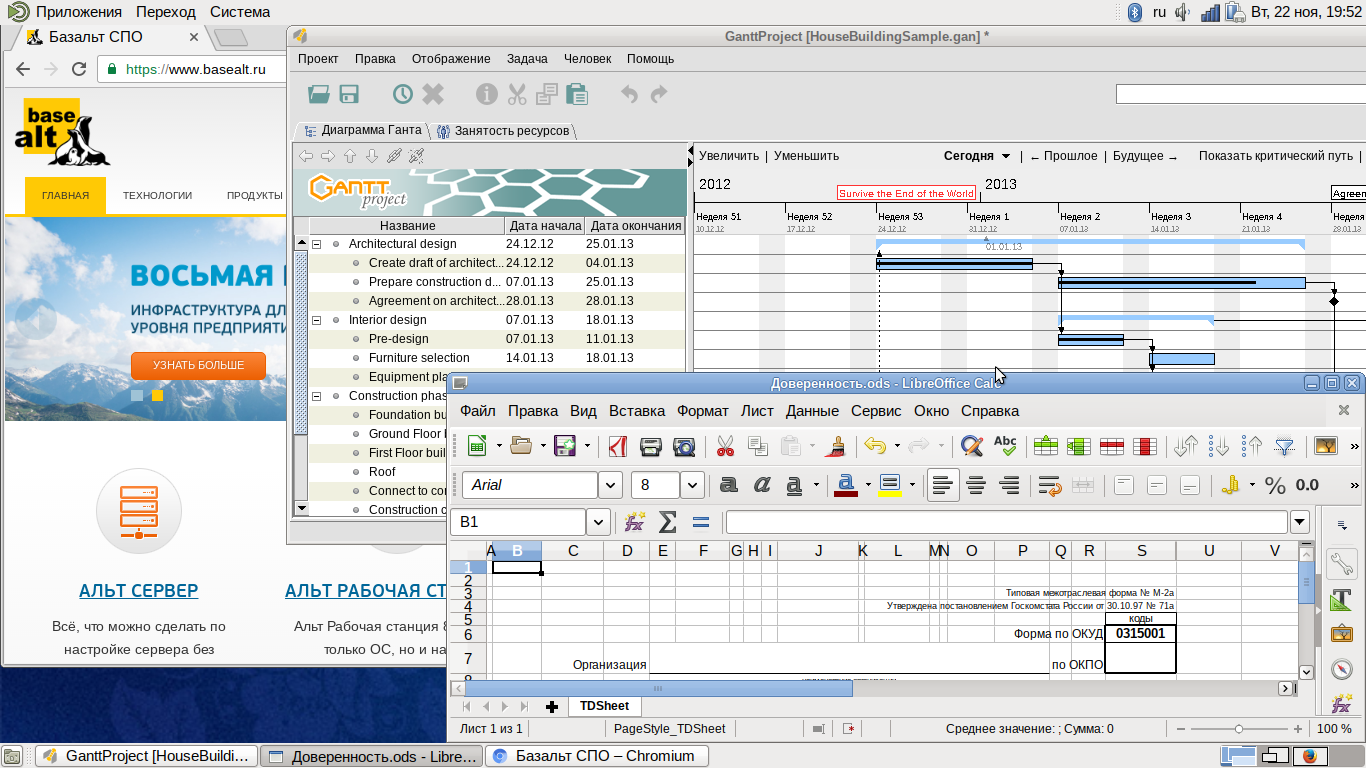1366x768 pixels.
Task: Toggle underline formatting in Calc
Action: (794, 485)
